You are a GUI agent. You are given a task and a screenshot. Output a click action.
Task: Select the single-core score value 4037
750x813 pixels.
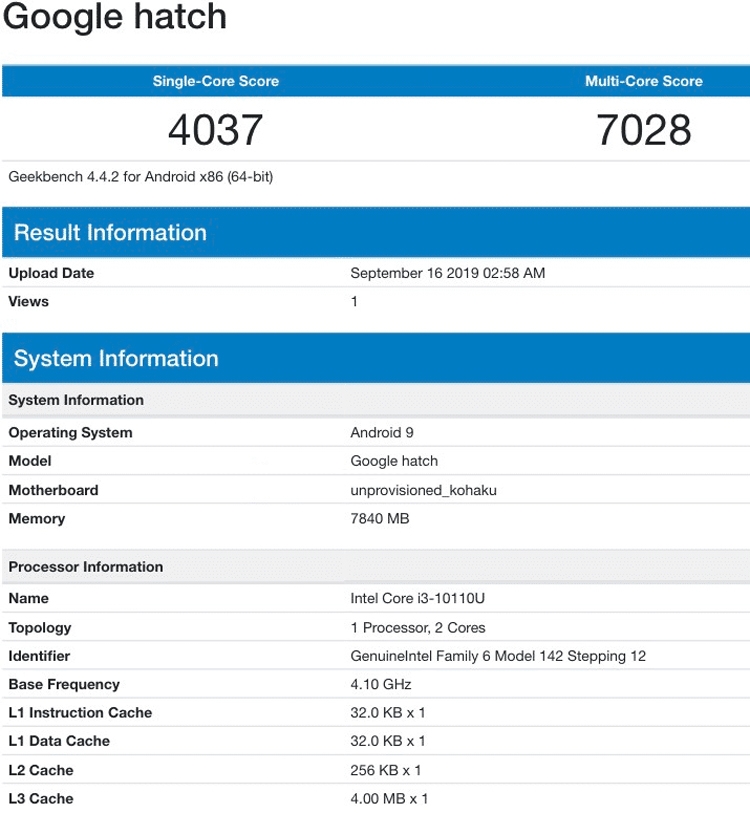[x=215, y=130]
